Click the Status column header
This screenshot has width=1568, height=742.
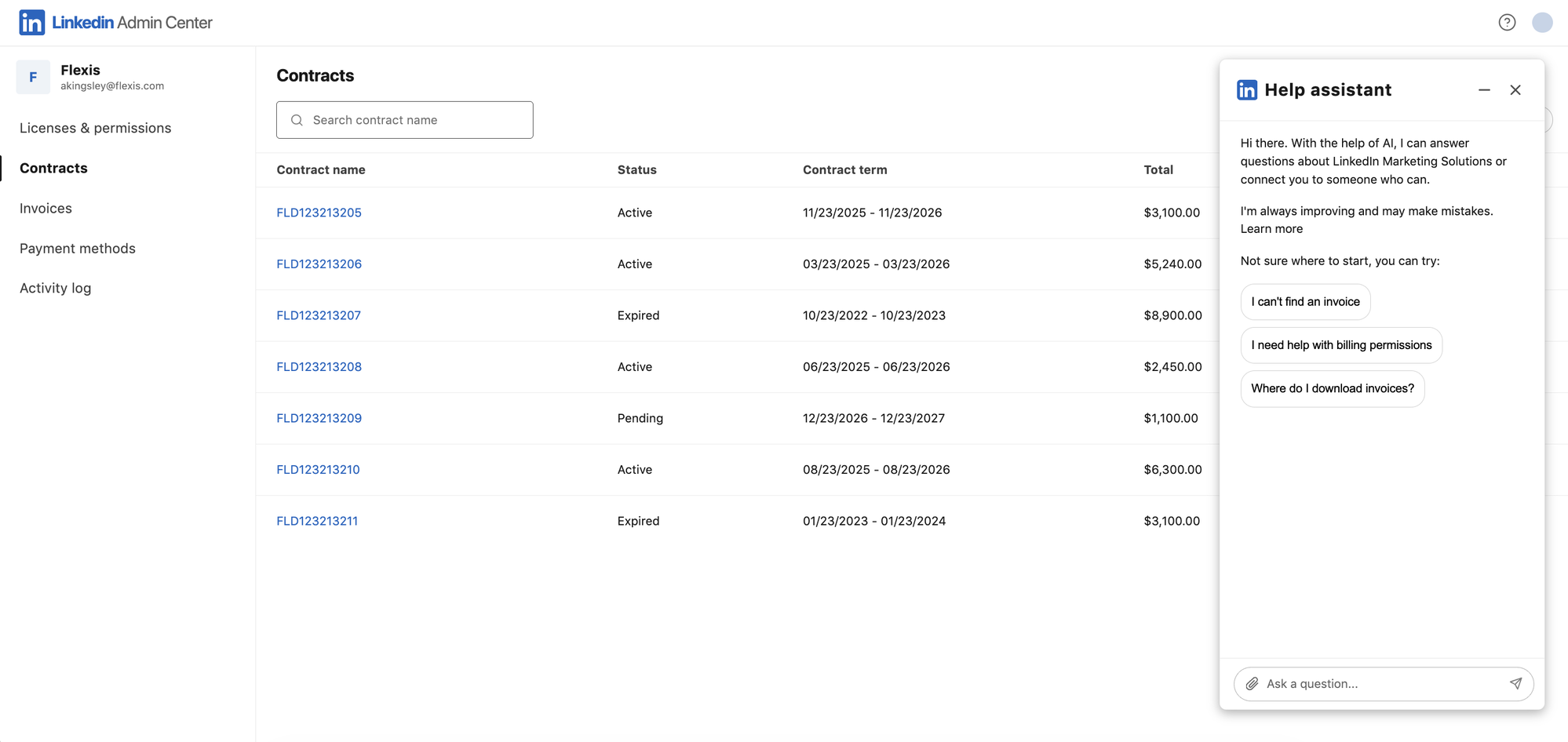click(637, 169)
